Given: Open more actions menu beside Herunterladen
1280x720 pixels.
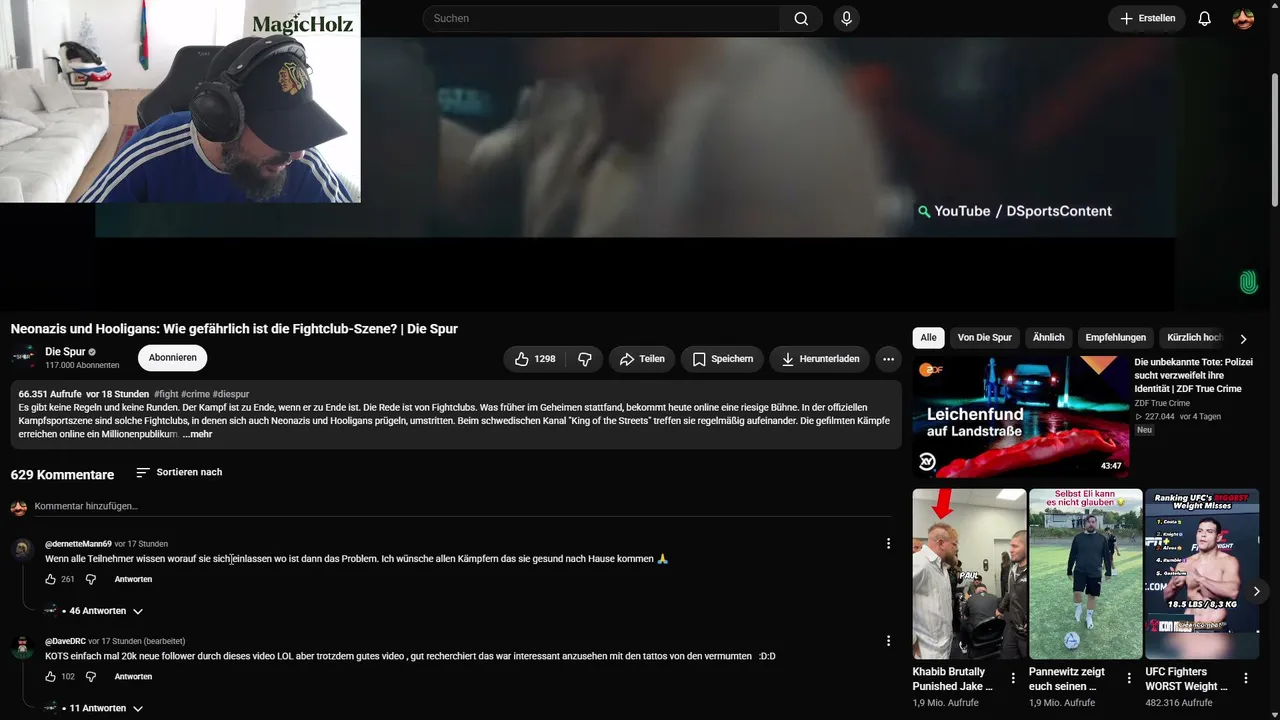Looking at the screenshot, I should 888,359.
